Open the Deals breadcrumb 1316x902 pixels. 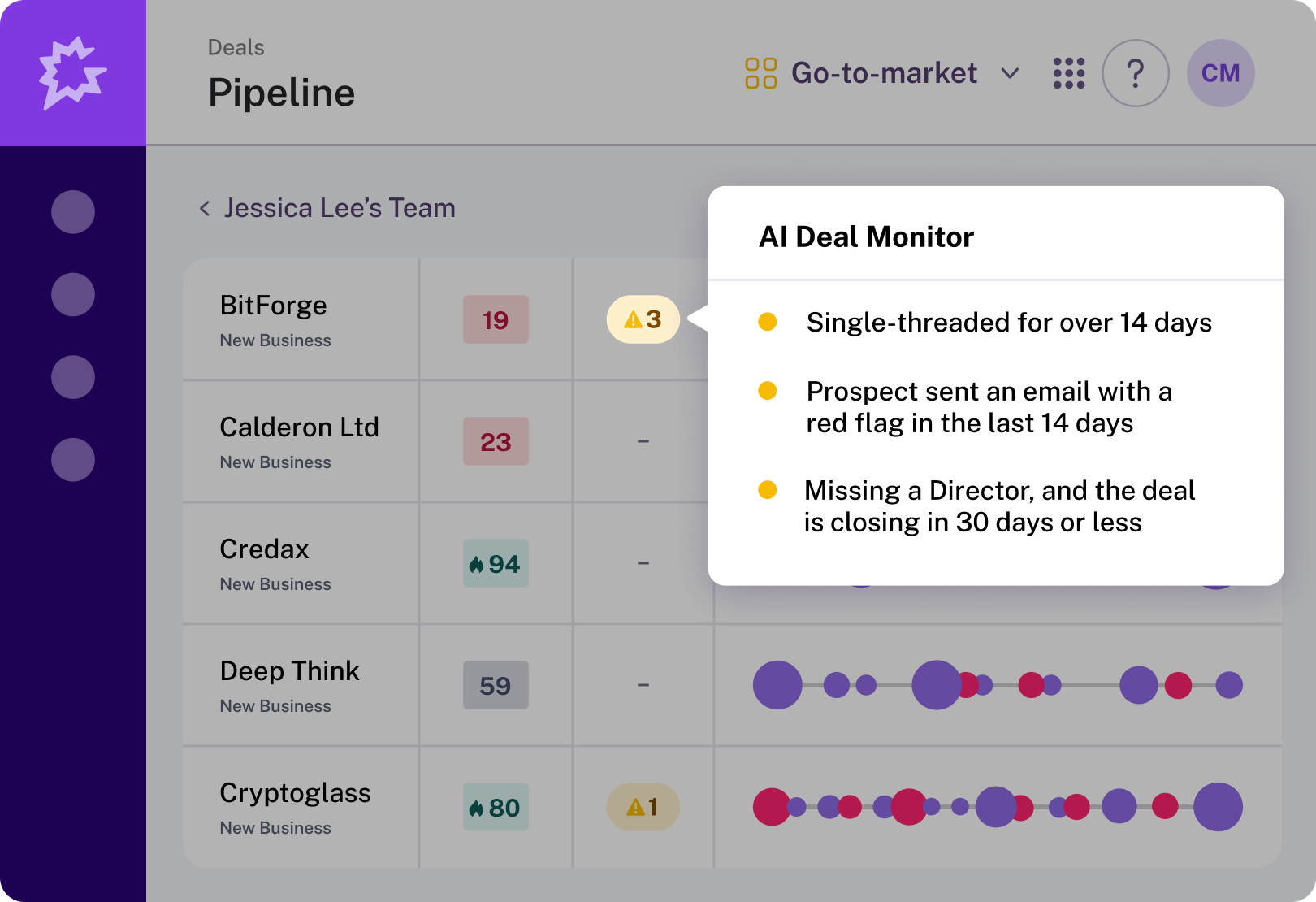pyautogui.click(x=236, y=48)
